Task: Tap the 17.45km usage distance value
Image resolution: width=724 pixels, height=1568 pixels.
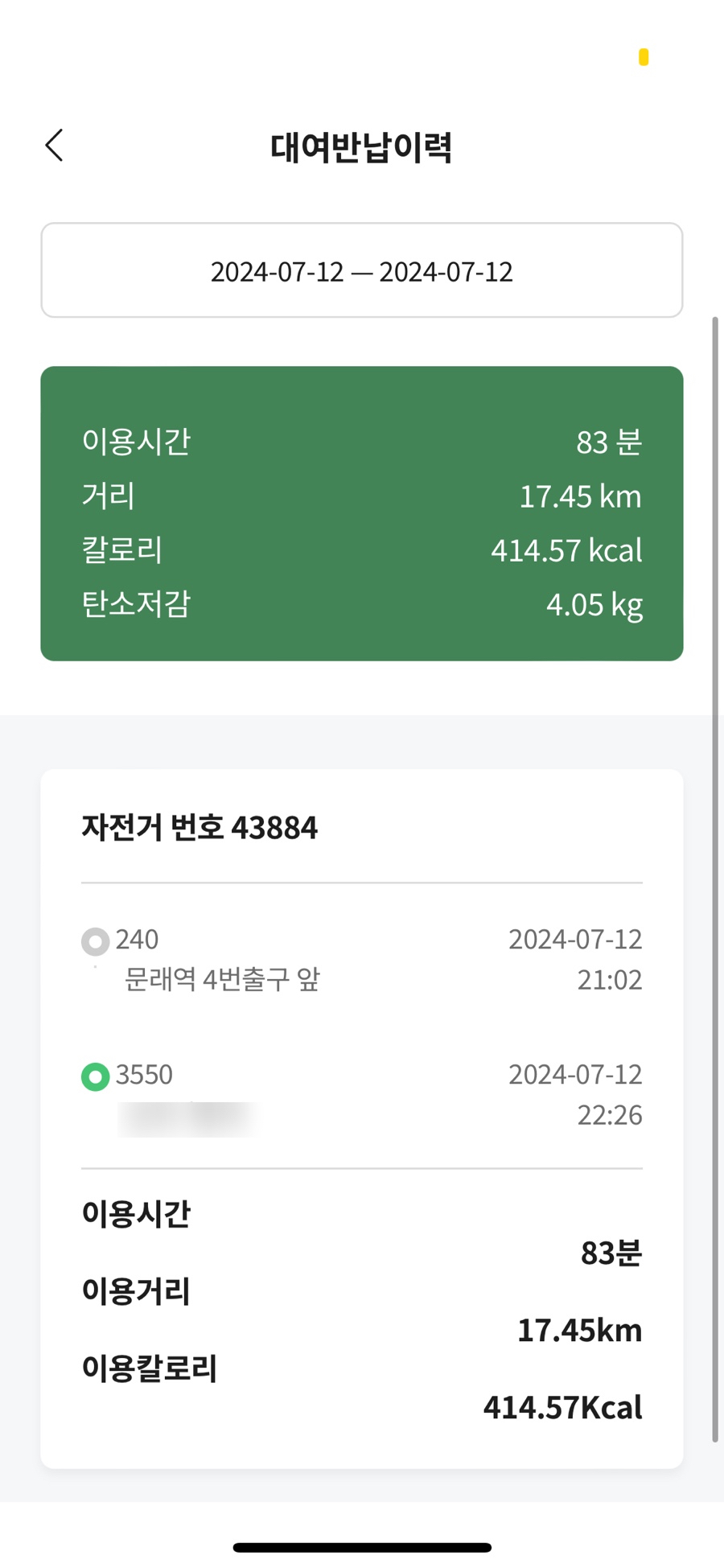Action: point(579,1331)
